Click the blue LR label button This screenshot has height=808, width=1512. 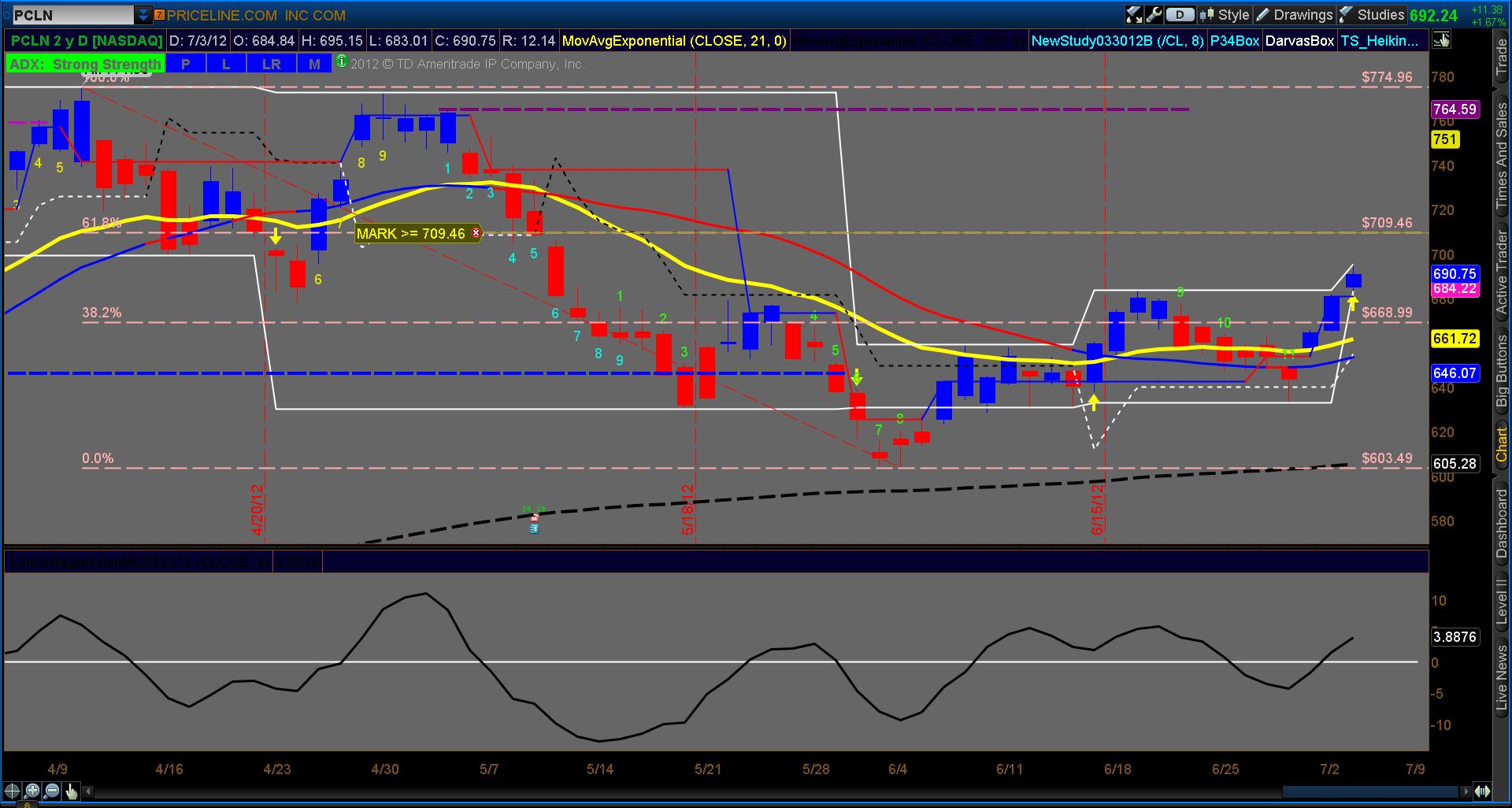tap(272, 64)
